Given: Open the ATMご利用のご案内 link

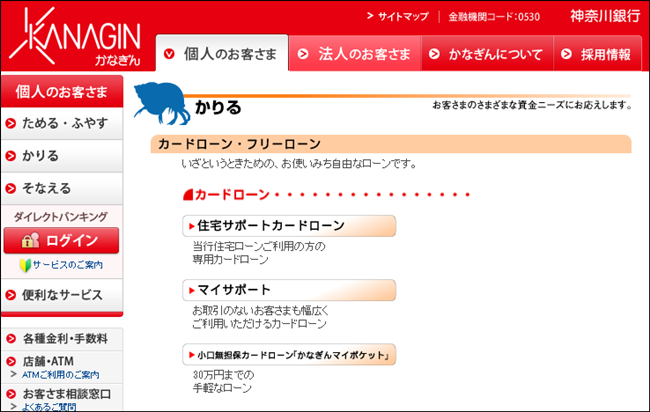Looking at the screenshot, I should click(x=61, y=375).
